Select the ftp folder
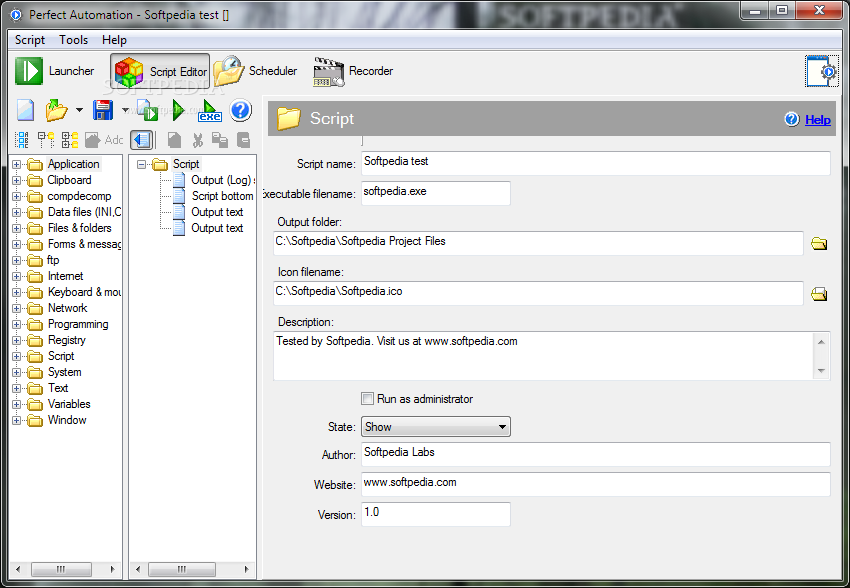 point(53,260)
